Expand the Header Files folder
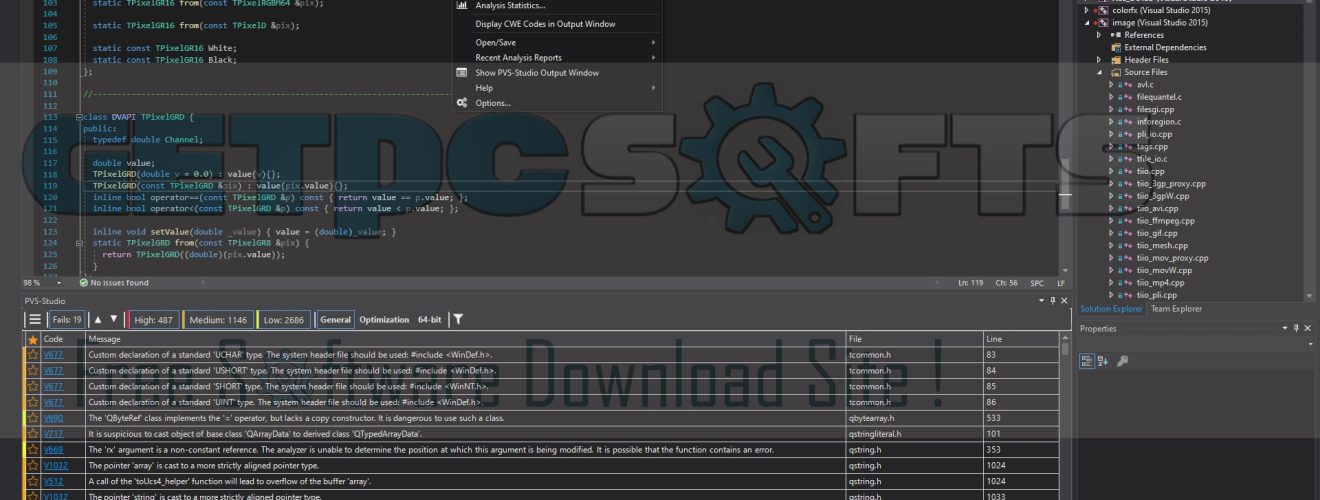The width and height of the screenshot is (1320, 500). pos(1101,60)
